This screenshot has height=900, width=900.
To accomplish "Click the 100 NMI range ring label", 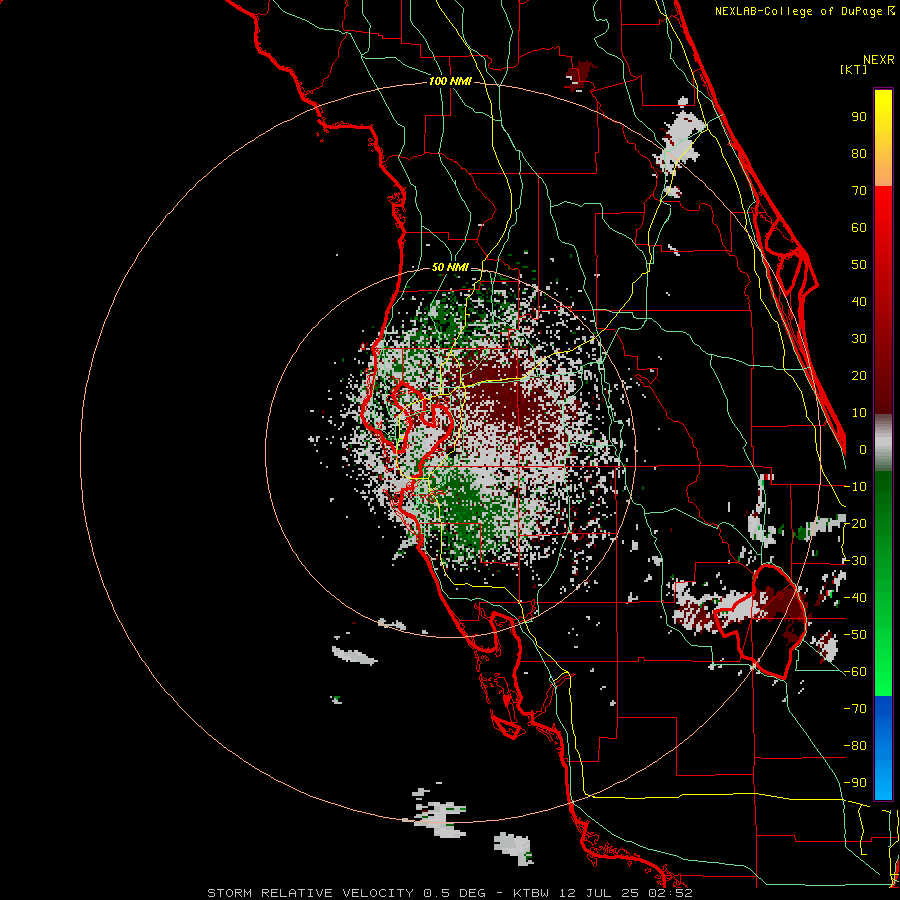I will (x=450, y=82).
